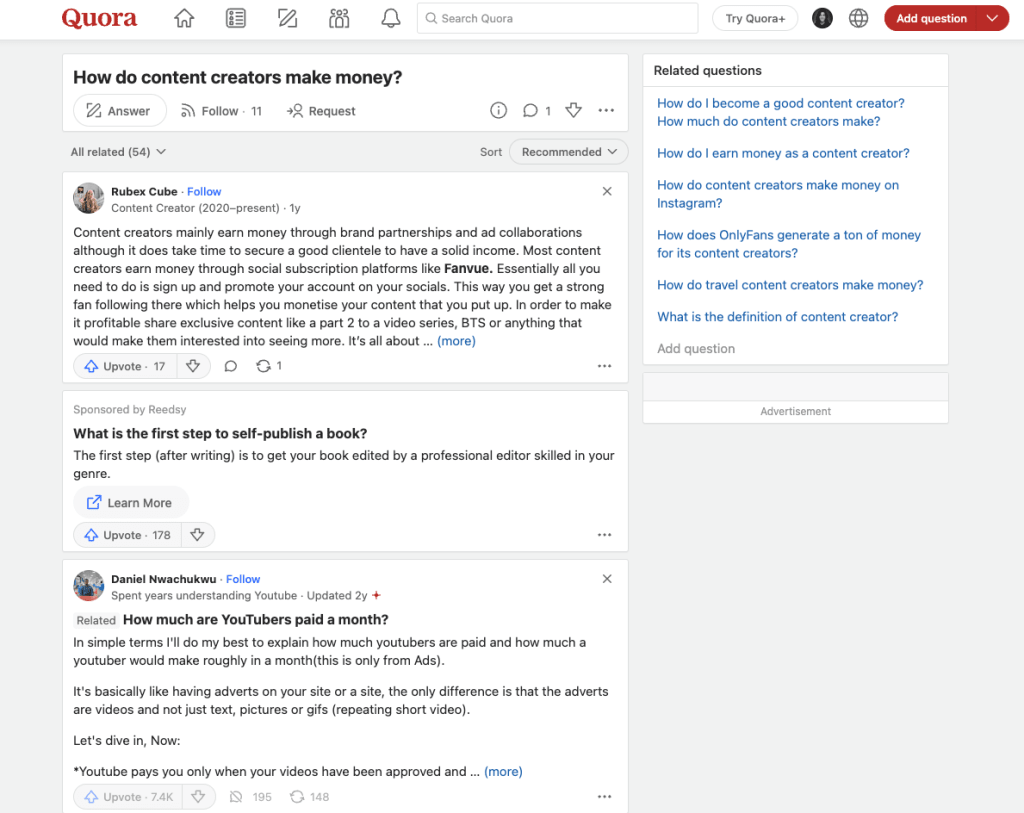Click Add question in Related questions panel
Image resolution: width=1024 pixels, height=813 pixels.
pyautogui.click(x=696, y=349)
